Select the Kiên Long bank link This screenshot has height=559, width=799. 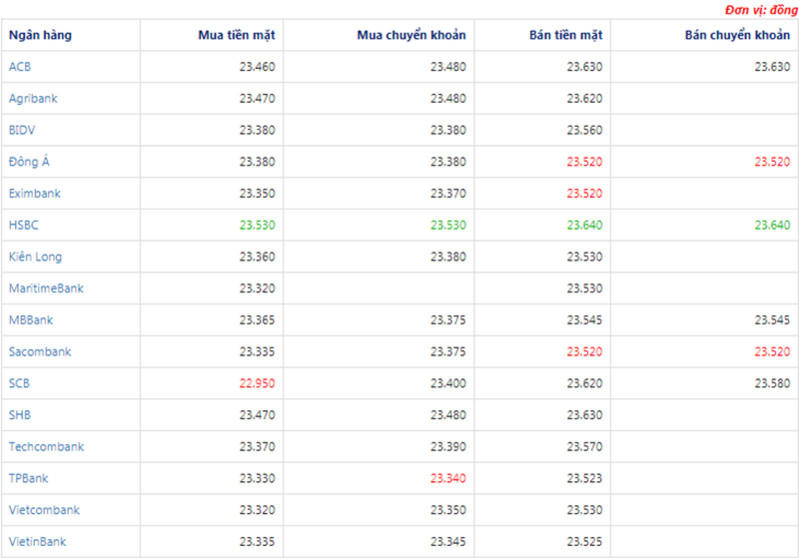pos(35,257)
